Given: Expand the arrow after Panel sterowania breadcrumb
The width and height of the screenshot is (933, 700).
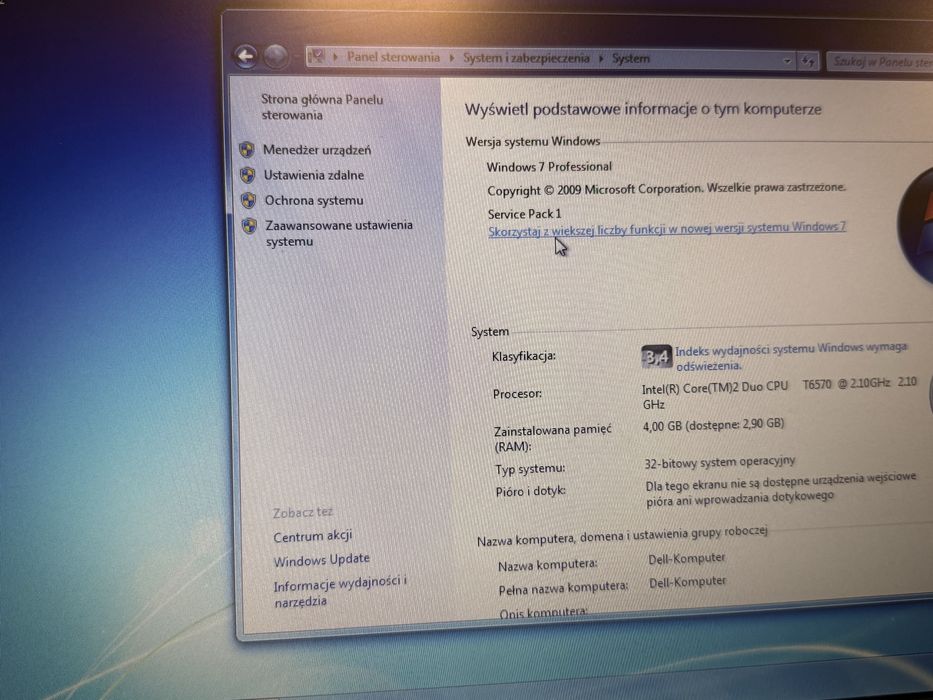Looking at the screenshot, I should pyautogui.click(x=452, y=58).
